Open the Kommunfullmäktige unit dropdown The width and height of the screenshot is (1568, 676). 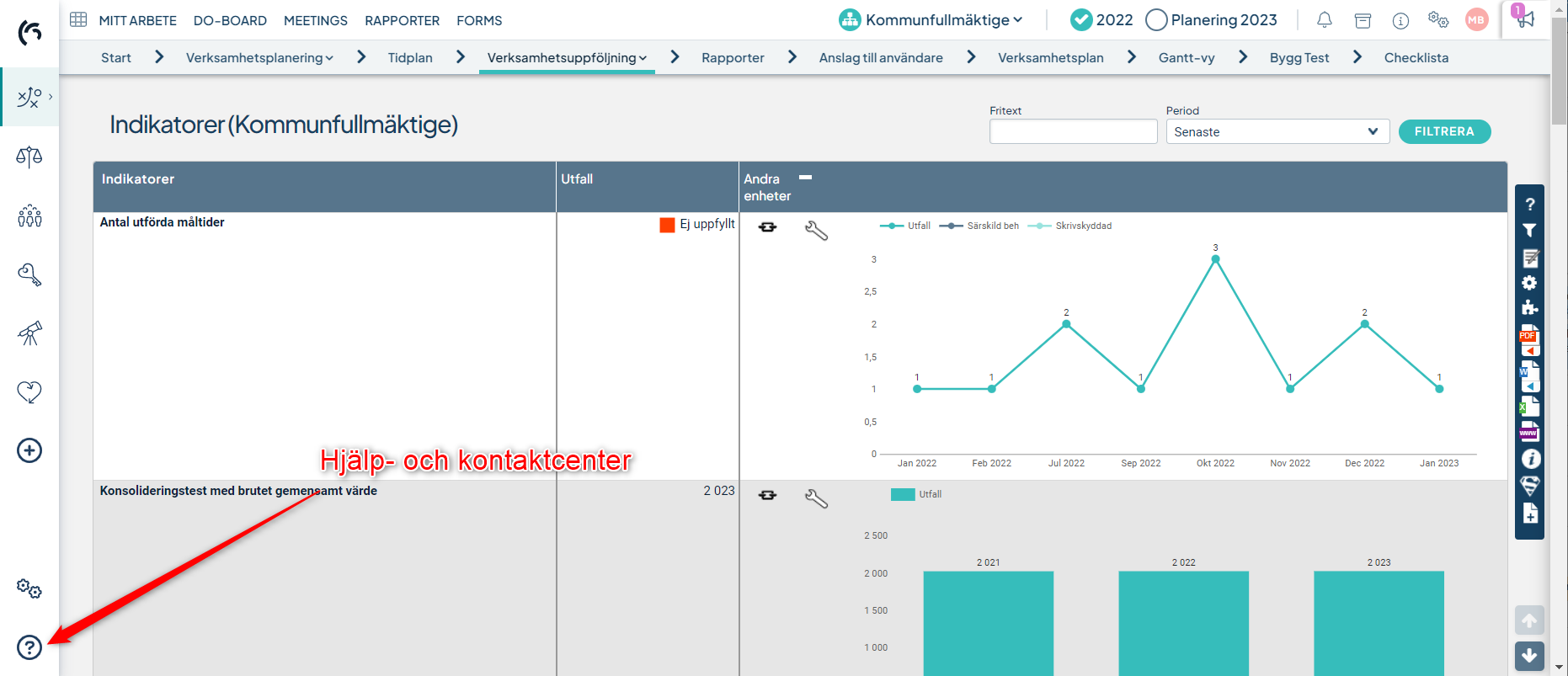tap(931, 19)
